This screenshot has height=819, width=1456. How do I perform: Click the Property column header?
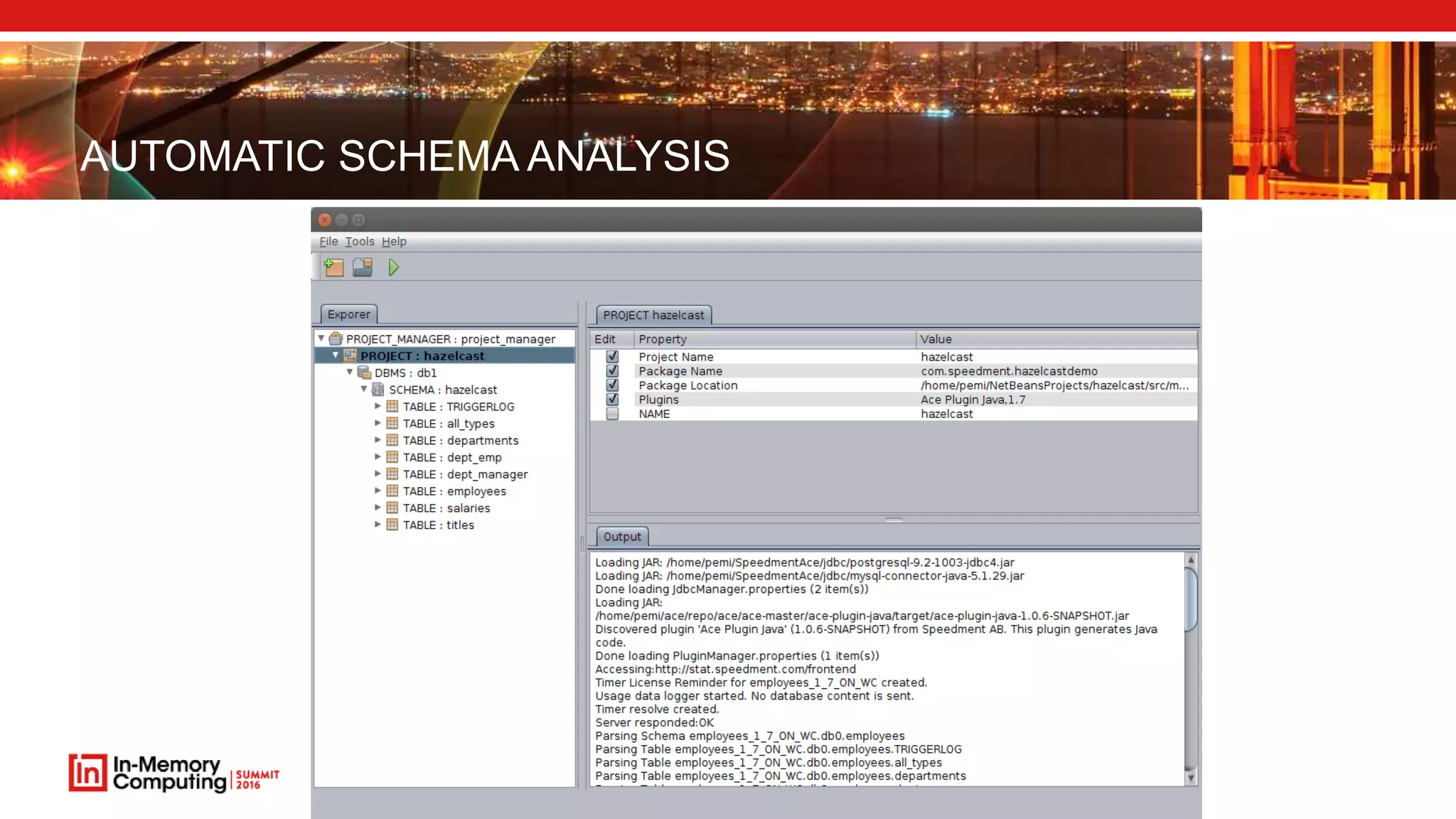(x=774, y=339)
